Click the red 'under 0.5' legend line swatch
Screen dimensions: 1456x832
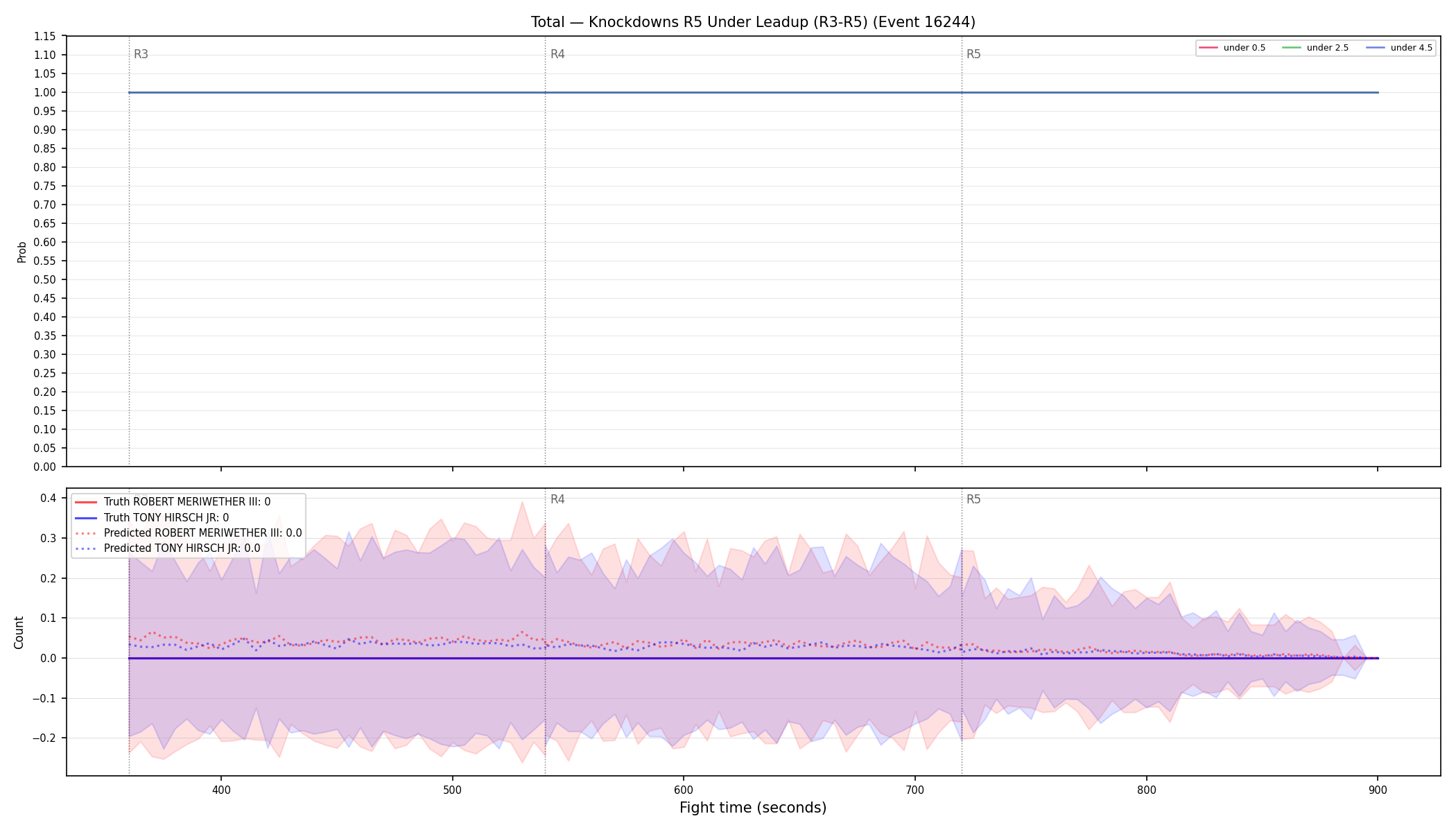(x=1208, y=48)
